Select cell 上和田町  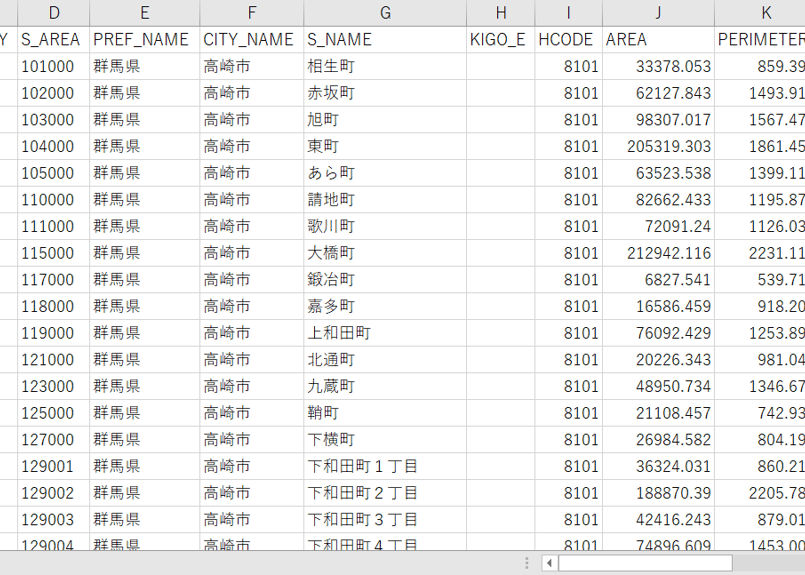click(385, 333)
